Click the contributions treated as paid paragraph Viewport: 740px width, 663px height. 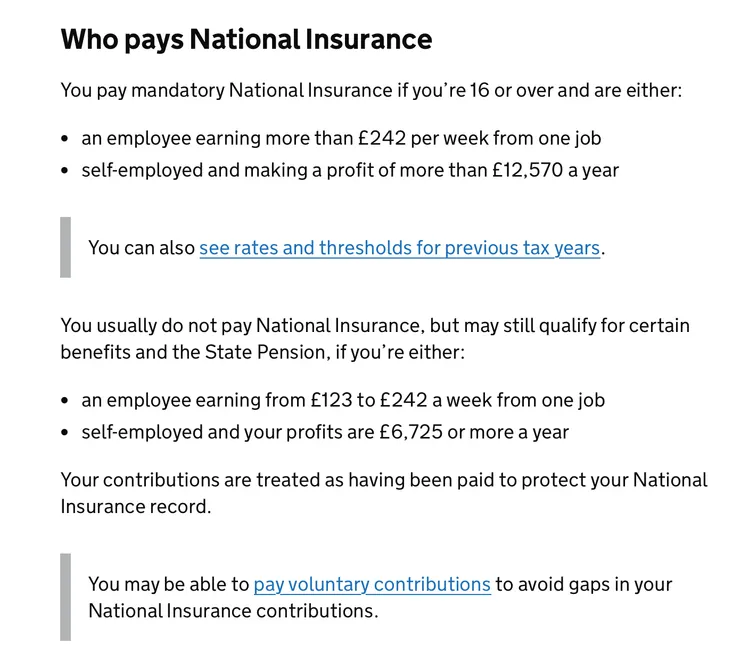point(384,493)
